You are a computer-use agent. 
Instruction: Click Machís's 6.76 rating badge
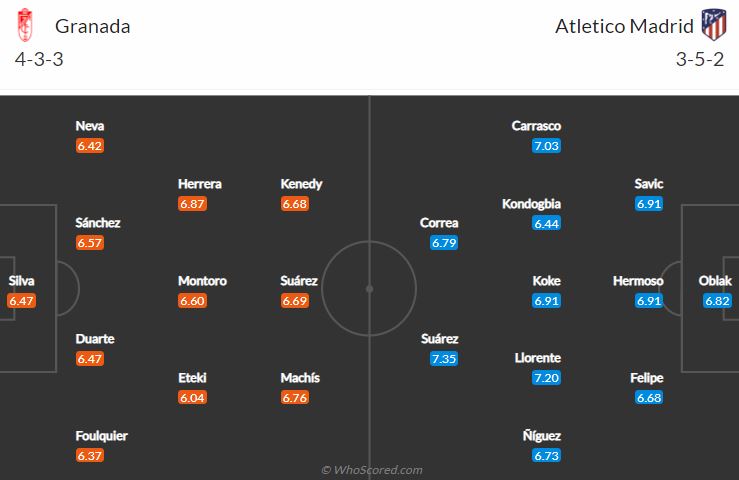pyautogui.click(x=295, y=397)
